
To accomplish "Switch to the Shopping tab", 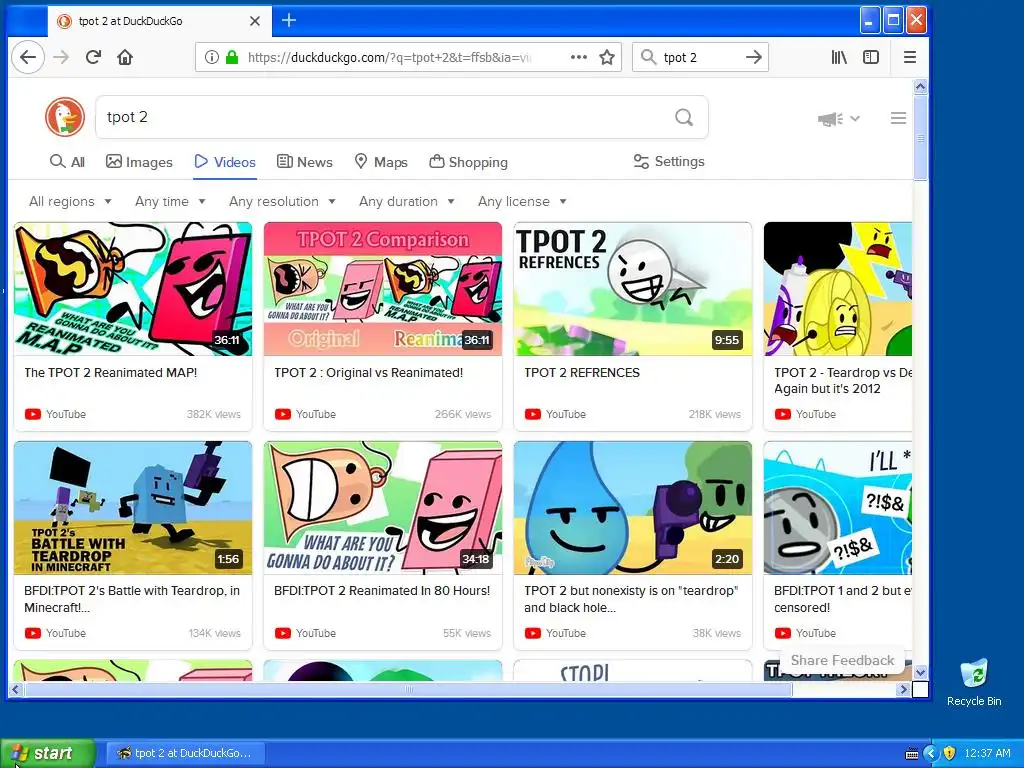I will (x=468, y=162).
